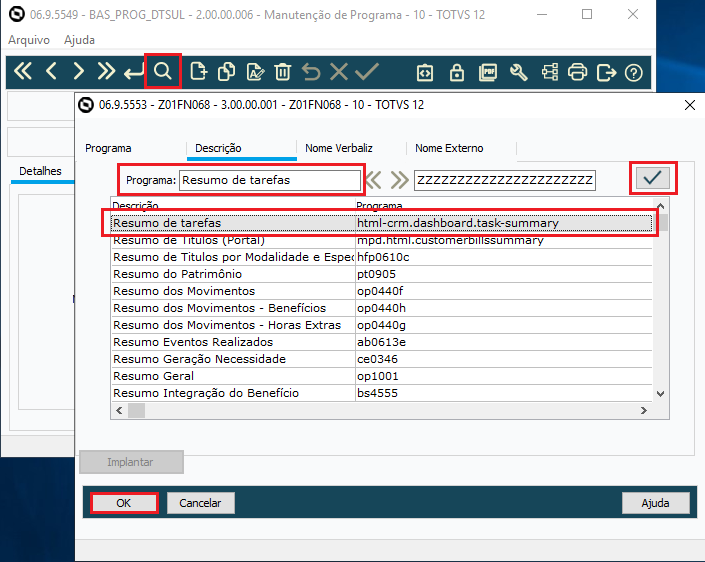Apply filter with the checkmark button
Viewport: 705px width, 562px height.
(x=653, y=178)
